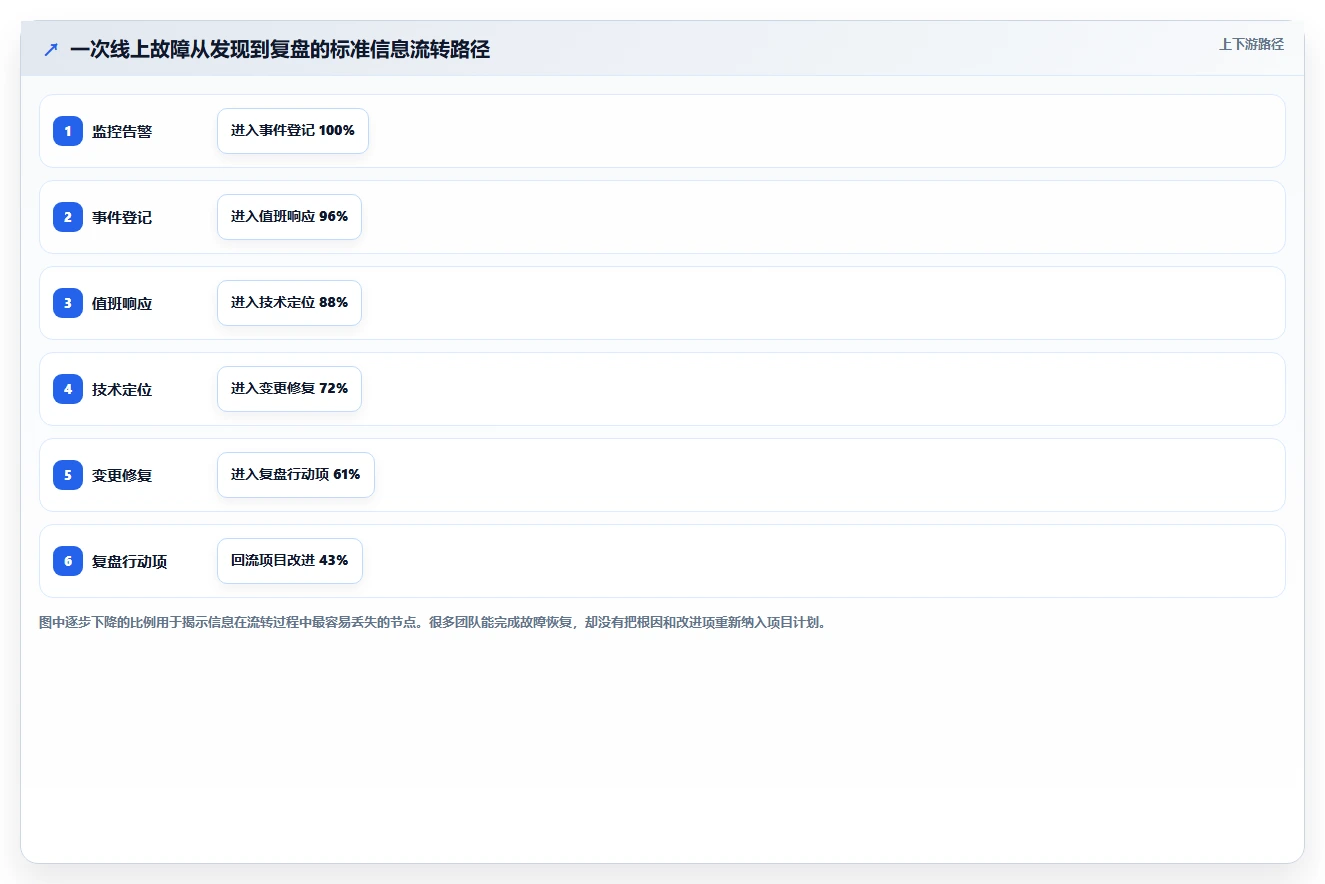Click the 事件登记 step label
This screenshot has width=1325, height=884.
(x=122, y=218)
